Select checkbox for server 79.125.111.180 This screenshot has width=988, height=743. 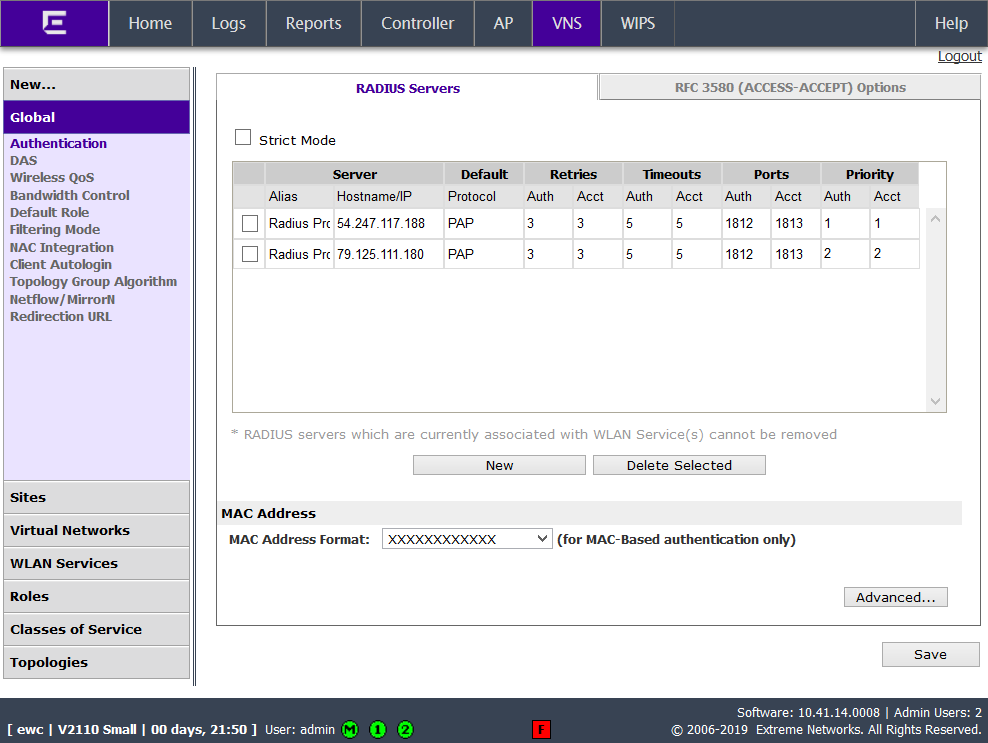(x=250, y=254)
